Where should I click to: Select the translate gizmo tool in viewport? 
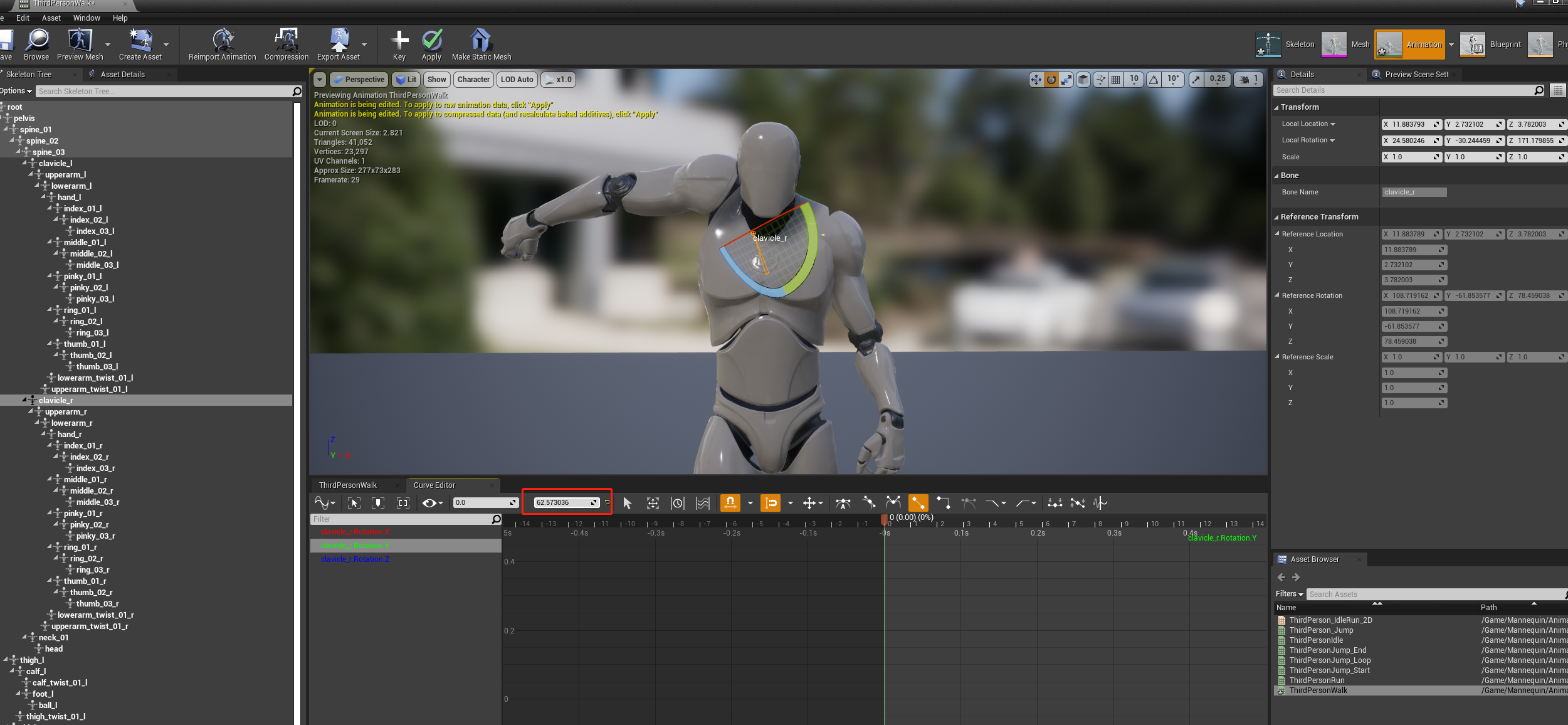click(1036, 80)
